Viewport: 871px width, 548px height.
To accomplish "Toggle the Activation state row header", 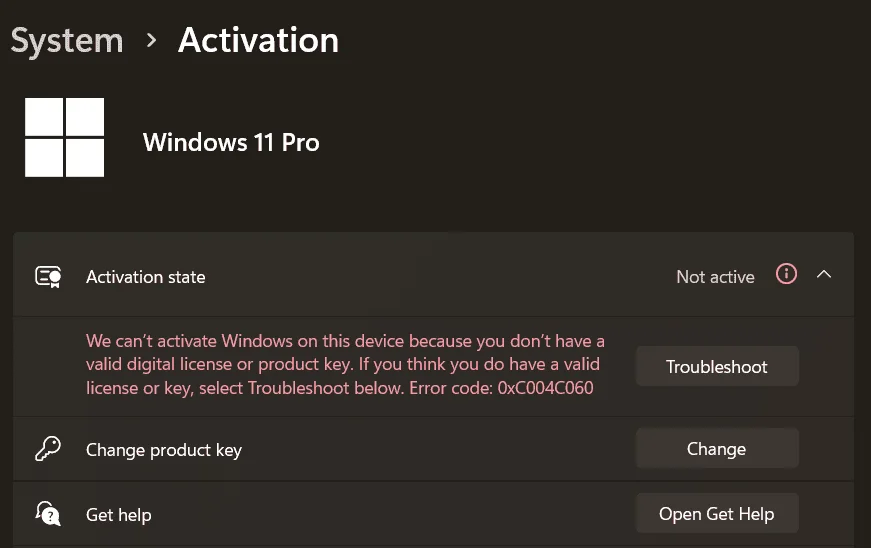I will click(x=433, y=275).
